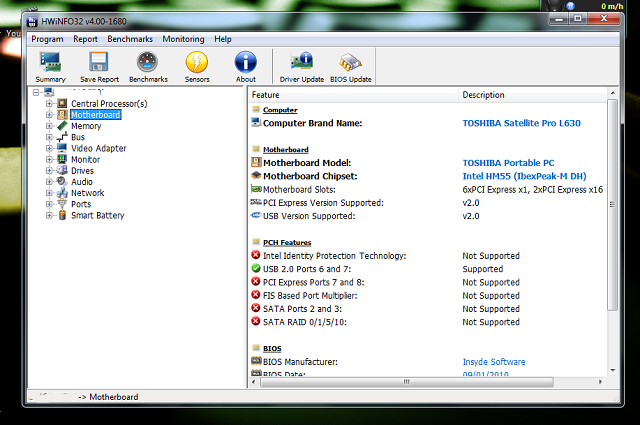640x425 pixels.
Task: Open the Benchmarks menu
Action: [x=130, y=39]
